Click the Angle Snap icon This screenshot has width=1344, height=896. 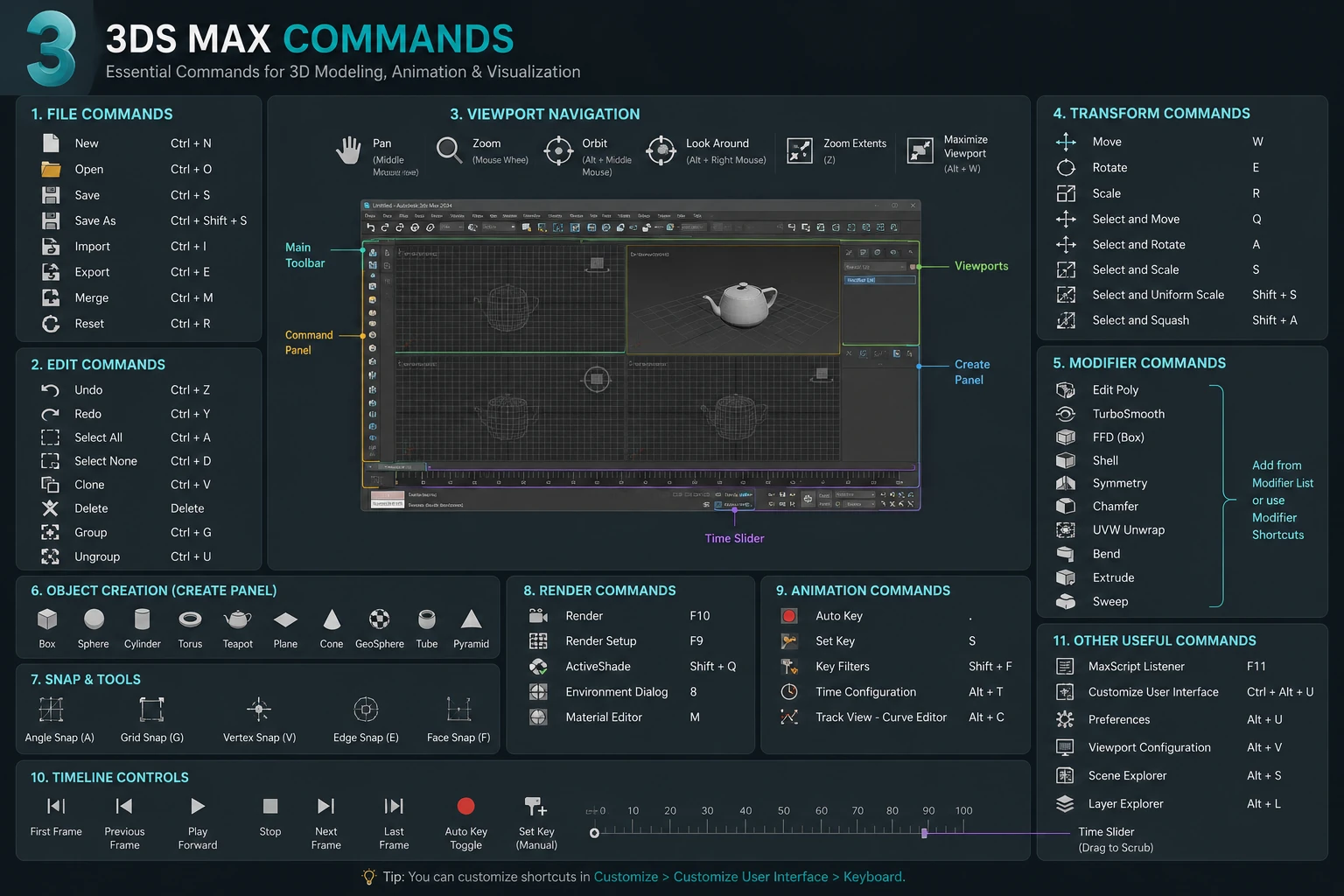click(52, 709)
